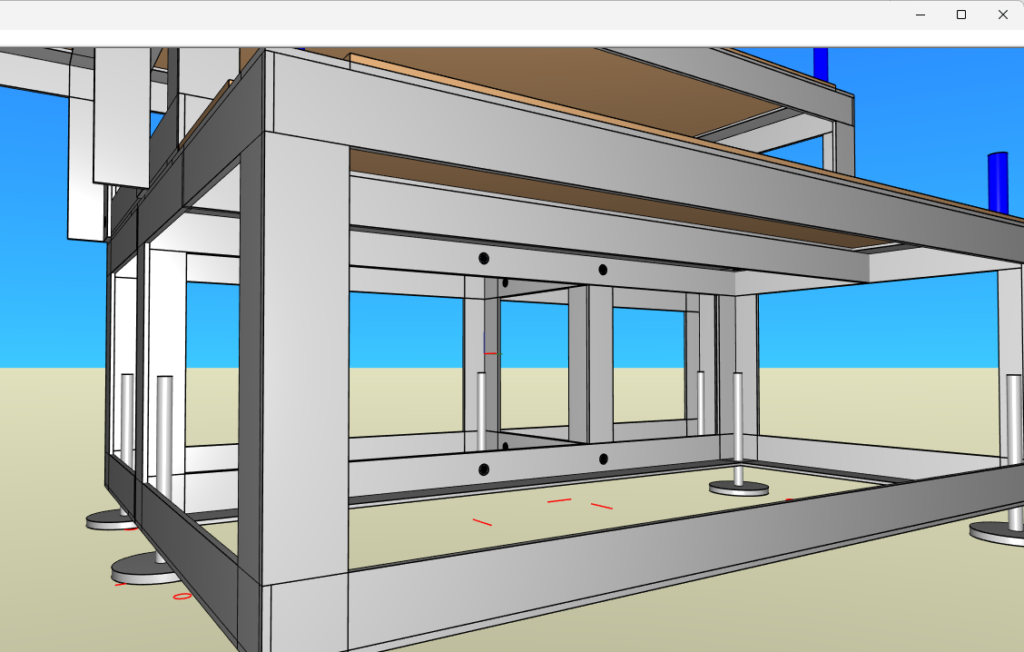Click the lower-left black bolt hole
Viewport: 1024px width, 652px height.
[483, 469]
